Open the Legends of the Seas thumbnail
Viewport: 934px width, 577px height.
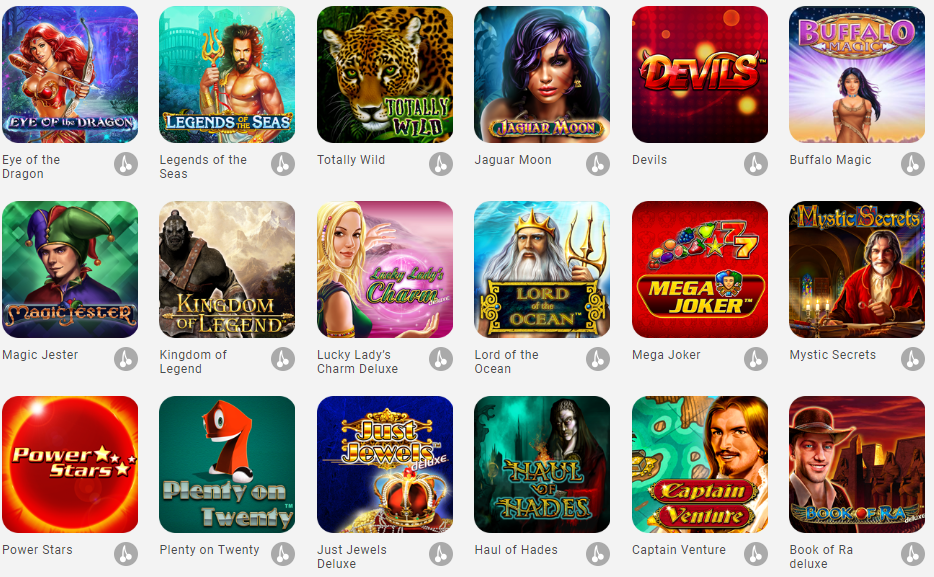click(x=227, y=74)
